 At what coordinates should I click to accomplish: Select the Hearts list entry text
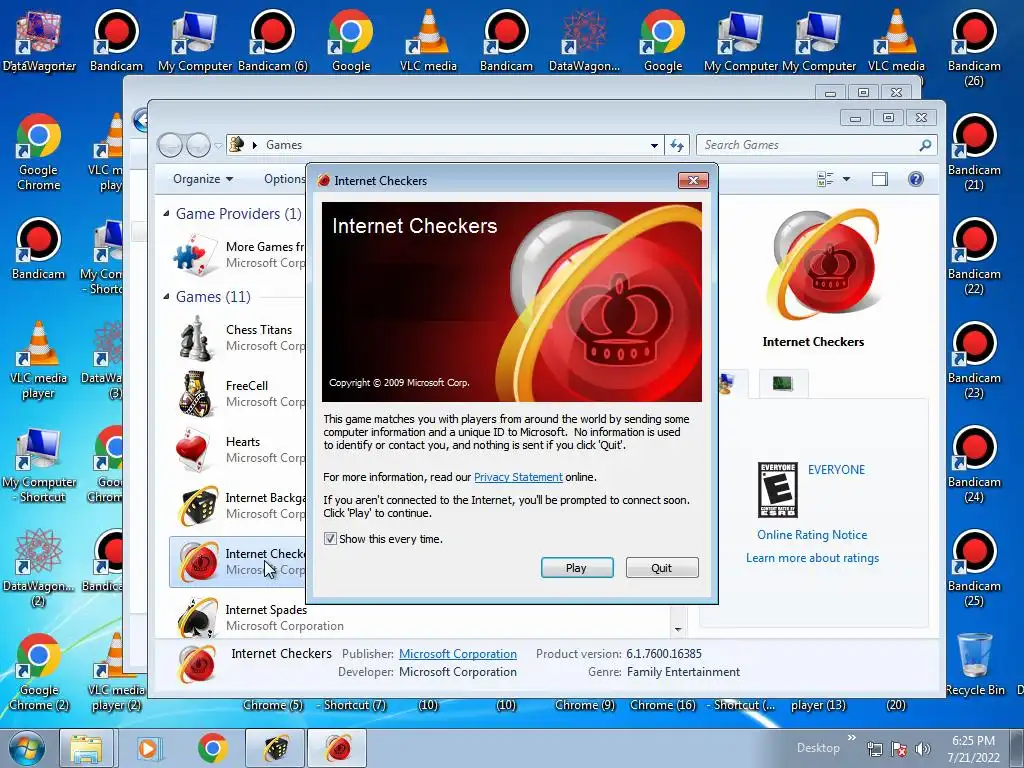click(243, 441)
